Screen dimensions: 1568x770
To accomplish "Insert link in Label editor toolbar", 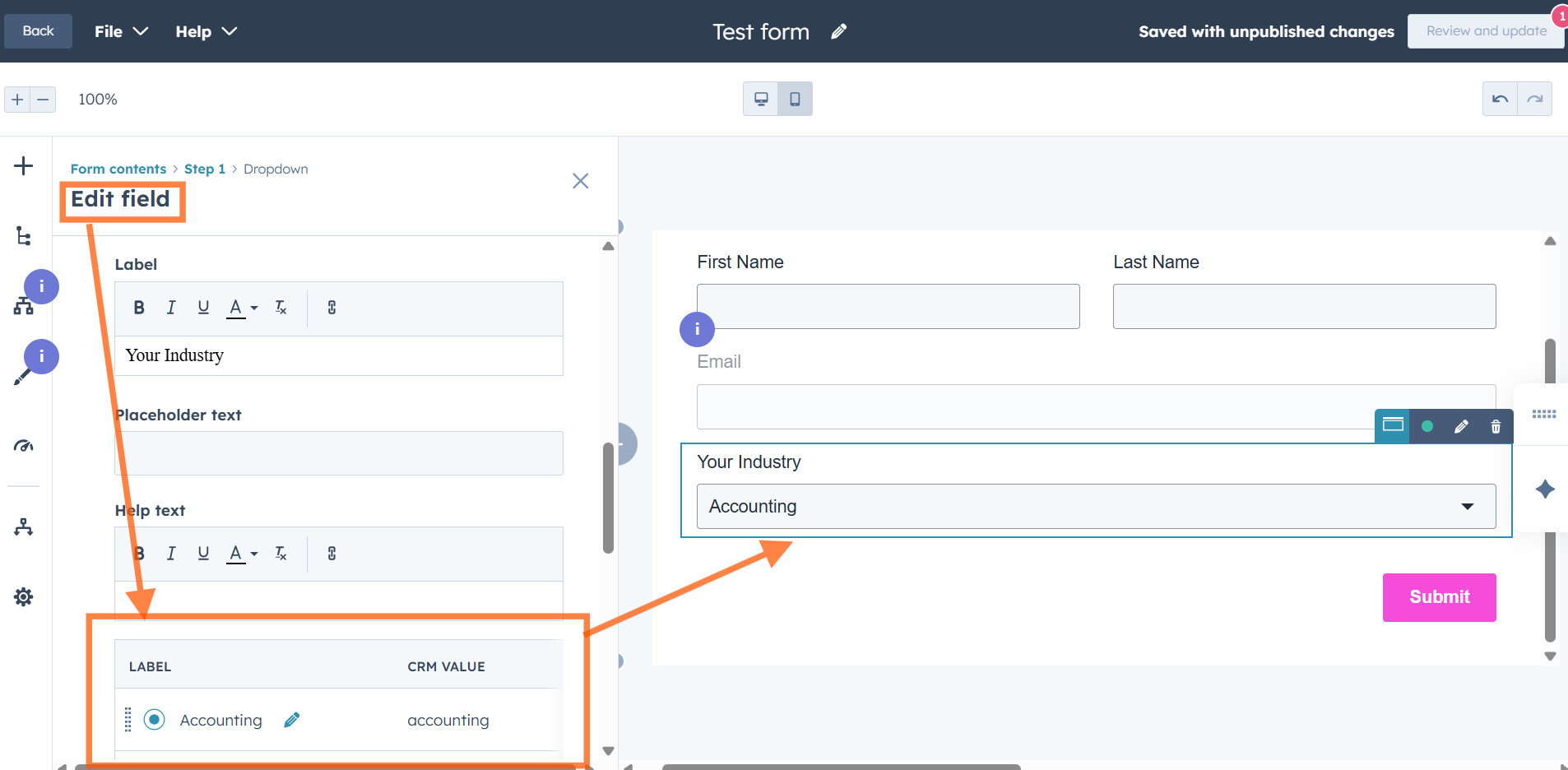I will (x=332, y=308).
